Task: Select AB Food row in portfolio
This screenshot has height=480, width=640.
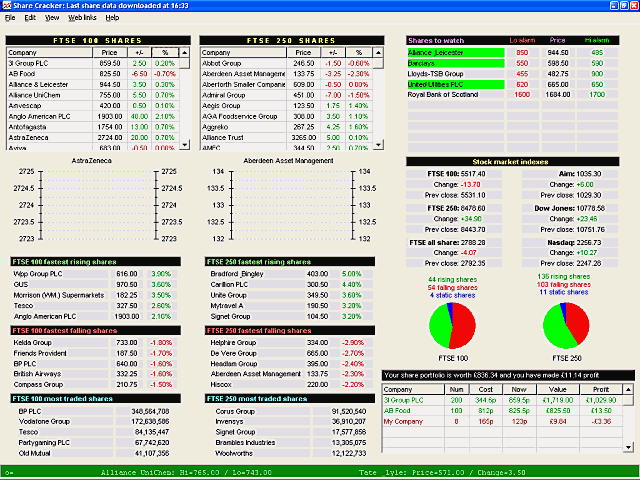Action: [x=502, y=411]
